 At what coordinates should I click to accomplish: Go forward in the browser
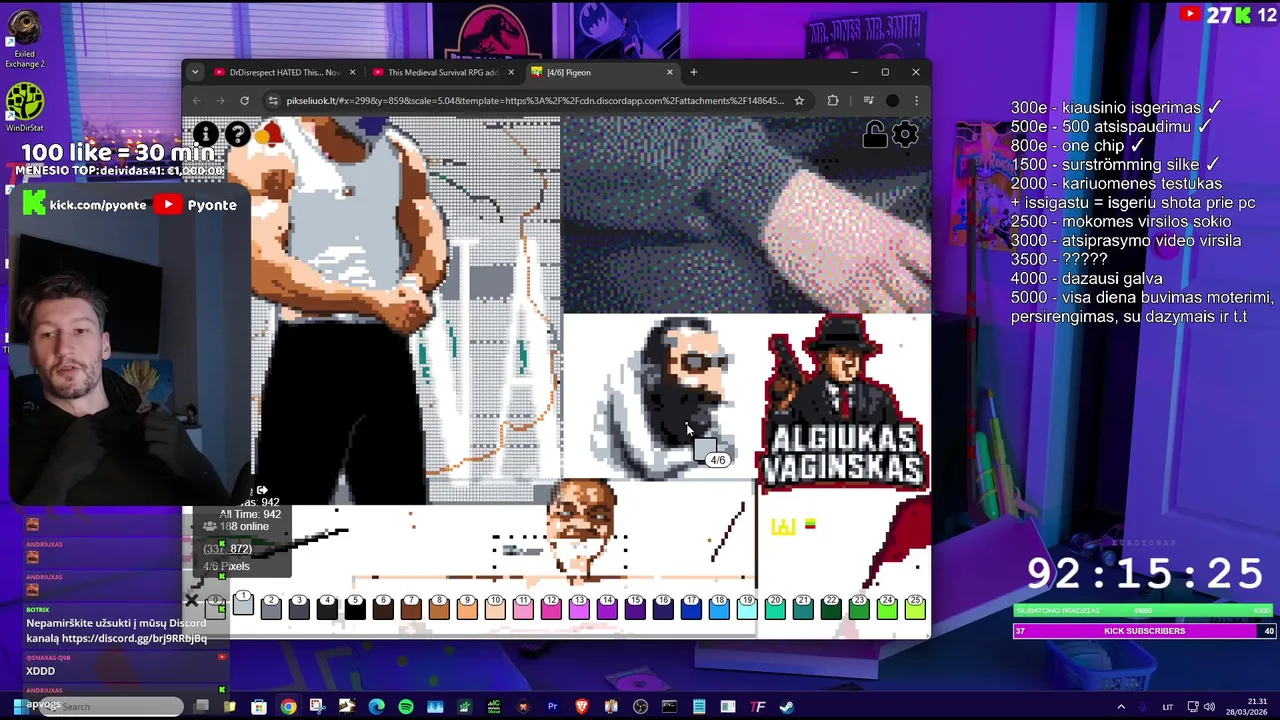220,100
